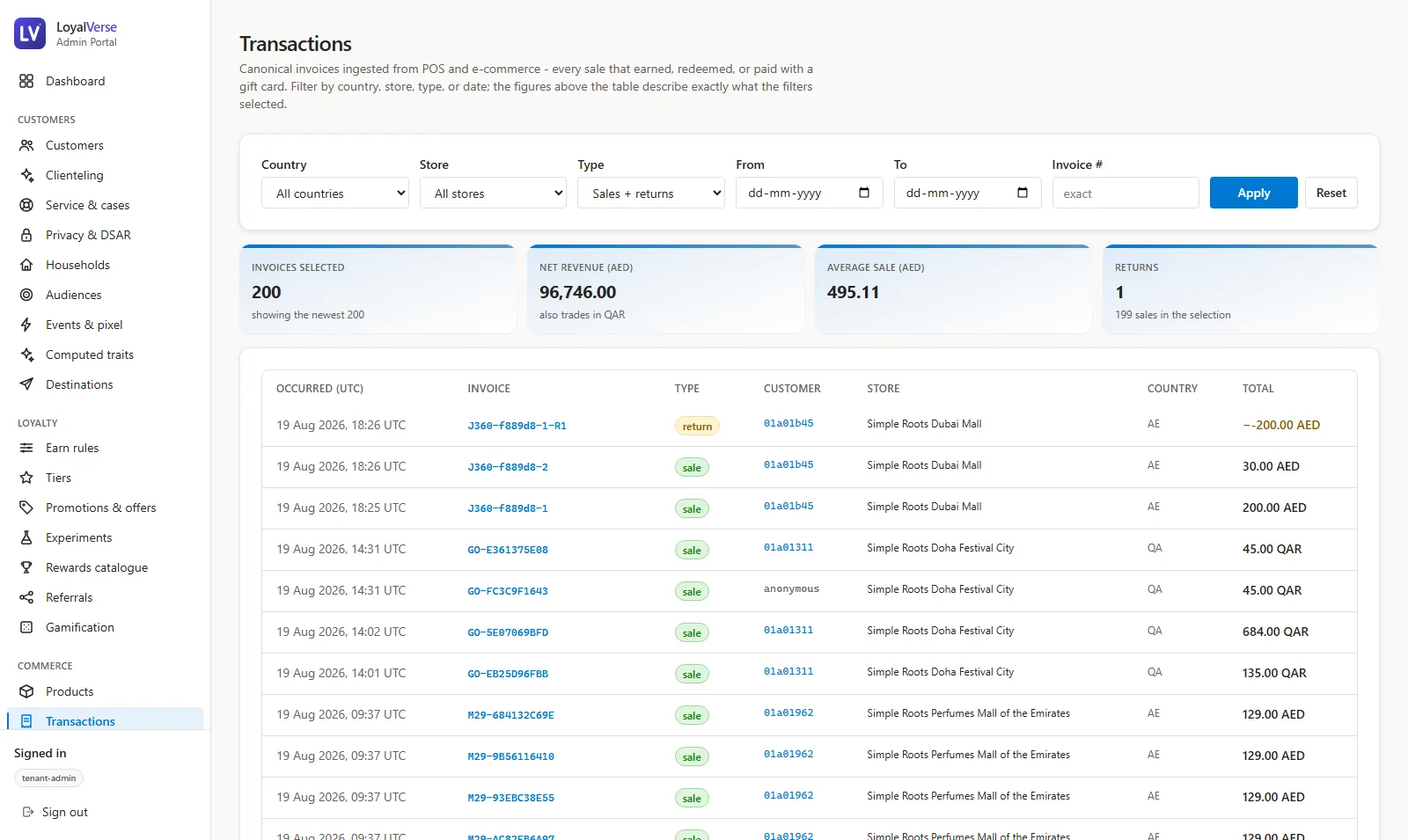This screenshot has width=1408, height=840.
Task: Click the From date input field
Action: 809,193
